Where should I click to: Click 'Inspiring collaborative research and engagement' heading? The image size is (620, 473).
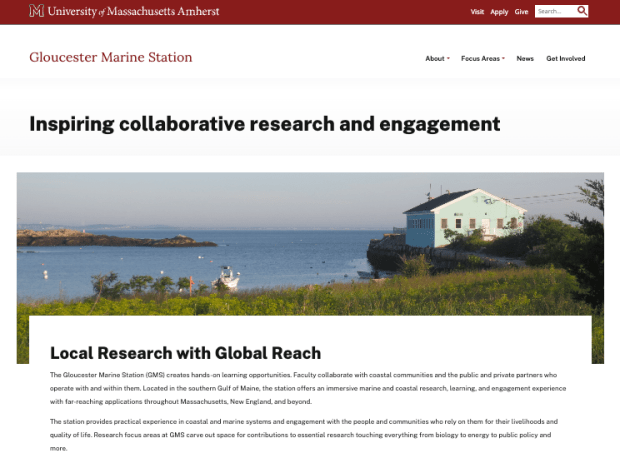pos(265,124)
